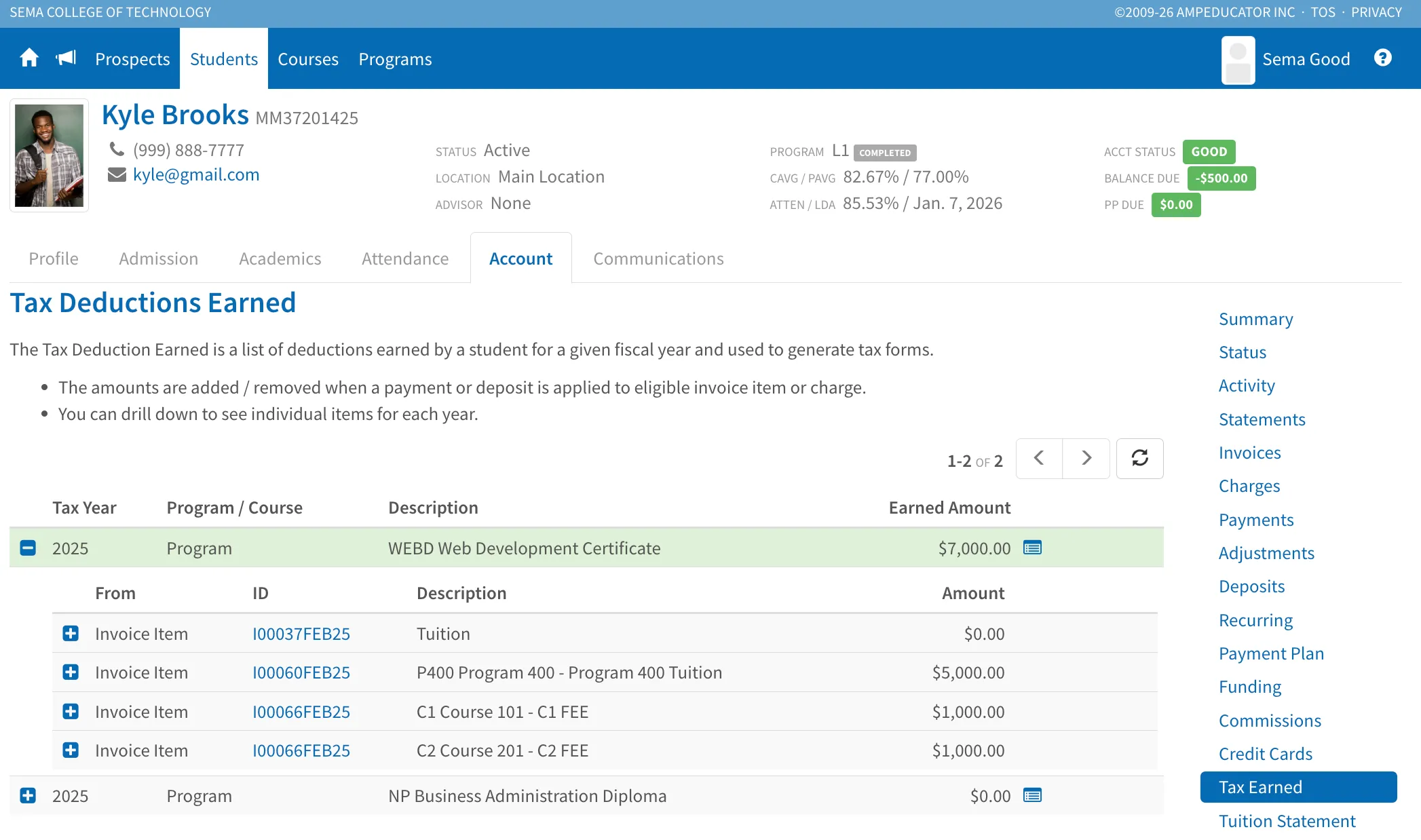This screenshot has height=840, width=1421.
Task: Click the -$500.00 balance due badge
Action: (1221, 178)
